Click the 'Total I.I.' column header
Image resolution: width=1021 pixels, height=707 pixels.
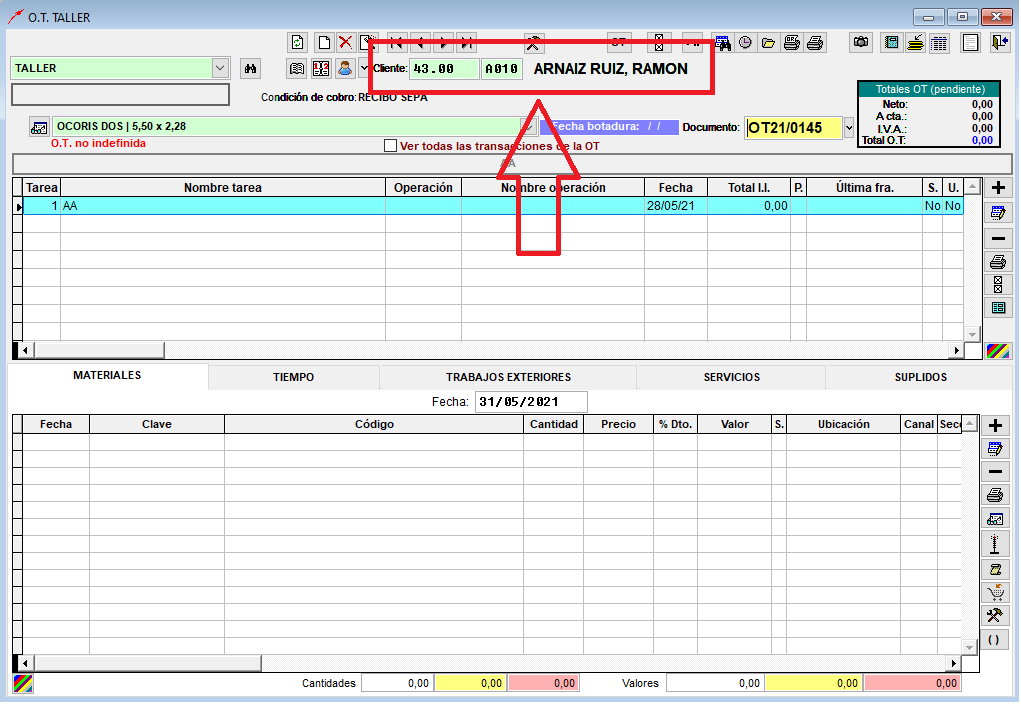click(x=749, y=187)
